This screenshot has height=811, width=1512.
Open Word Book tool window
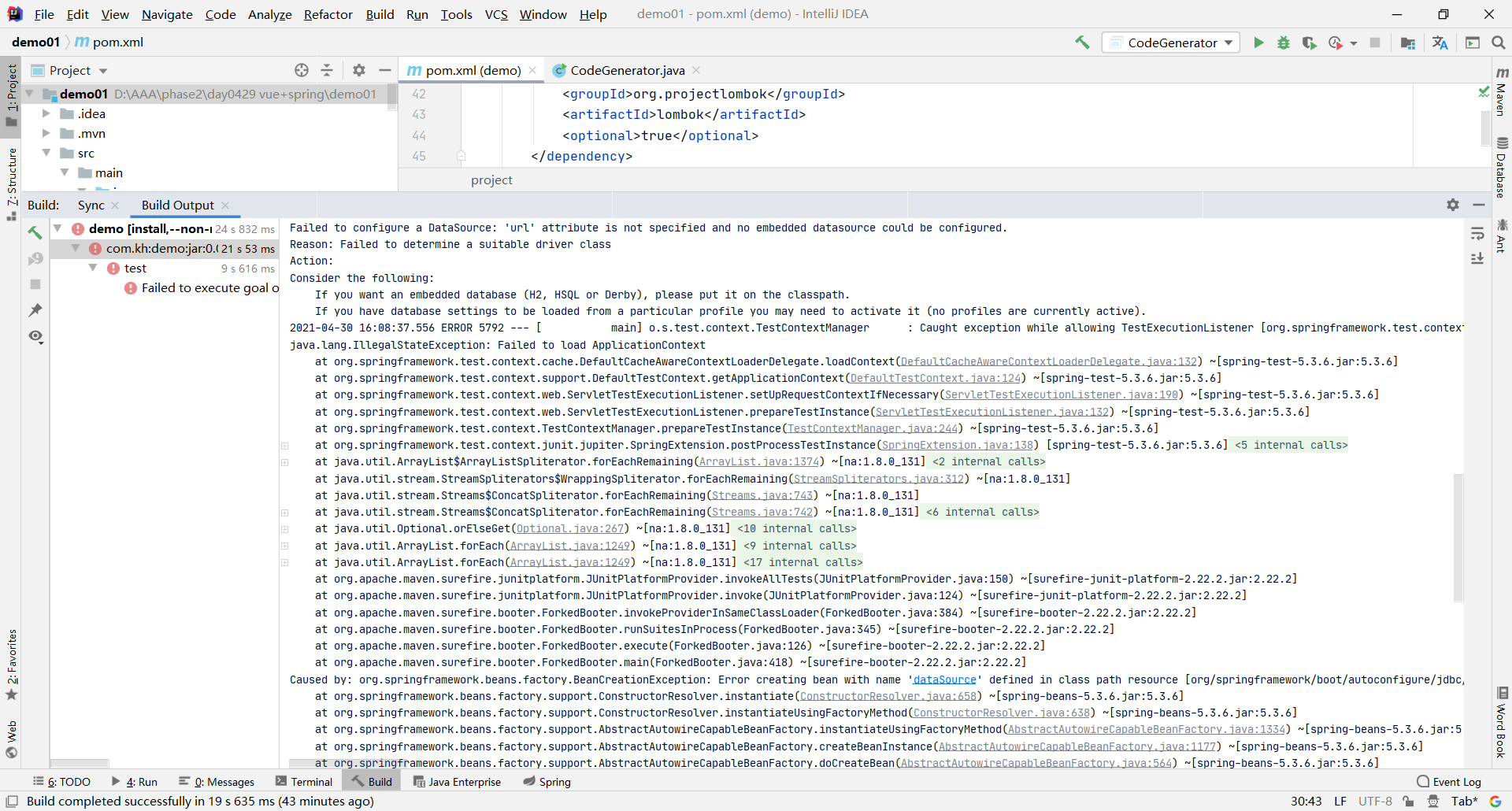[1502, 722]
